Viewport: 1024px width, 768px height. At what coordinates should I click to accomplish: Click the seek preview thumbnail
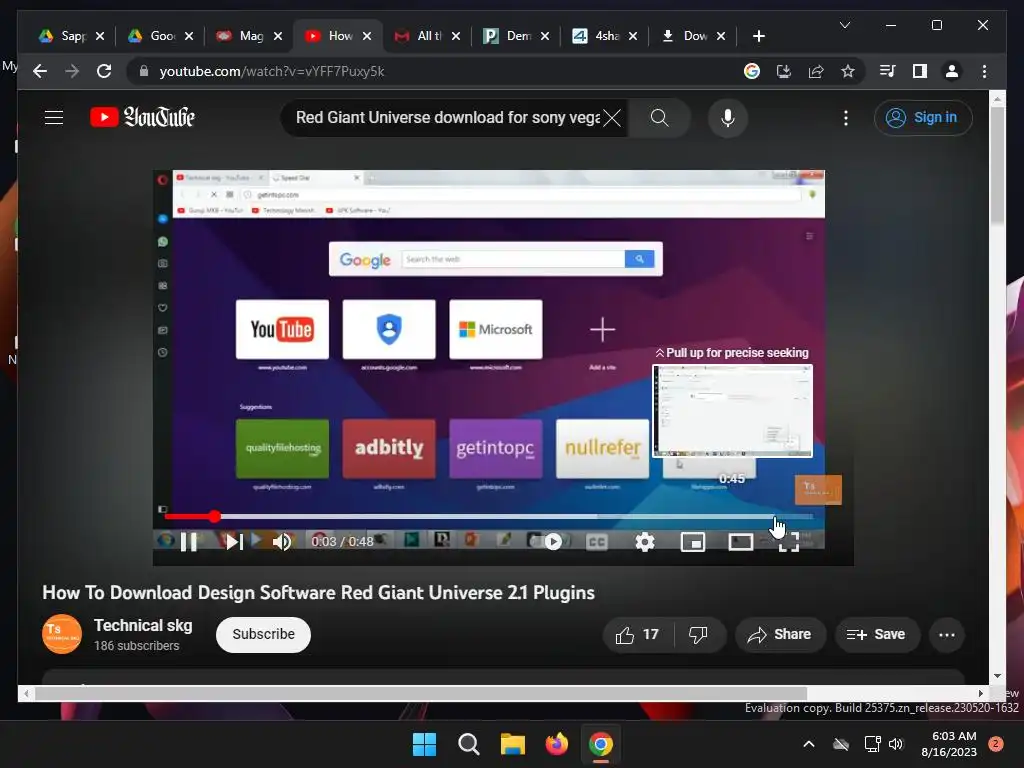pyautogui.click(x=732, y=411)
